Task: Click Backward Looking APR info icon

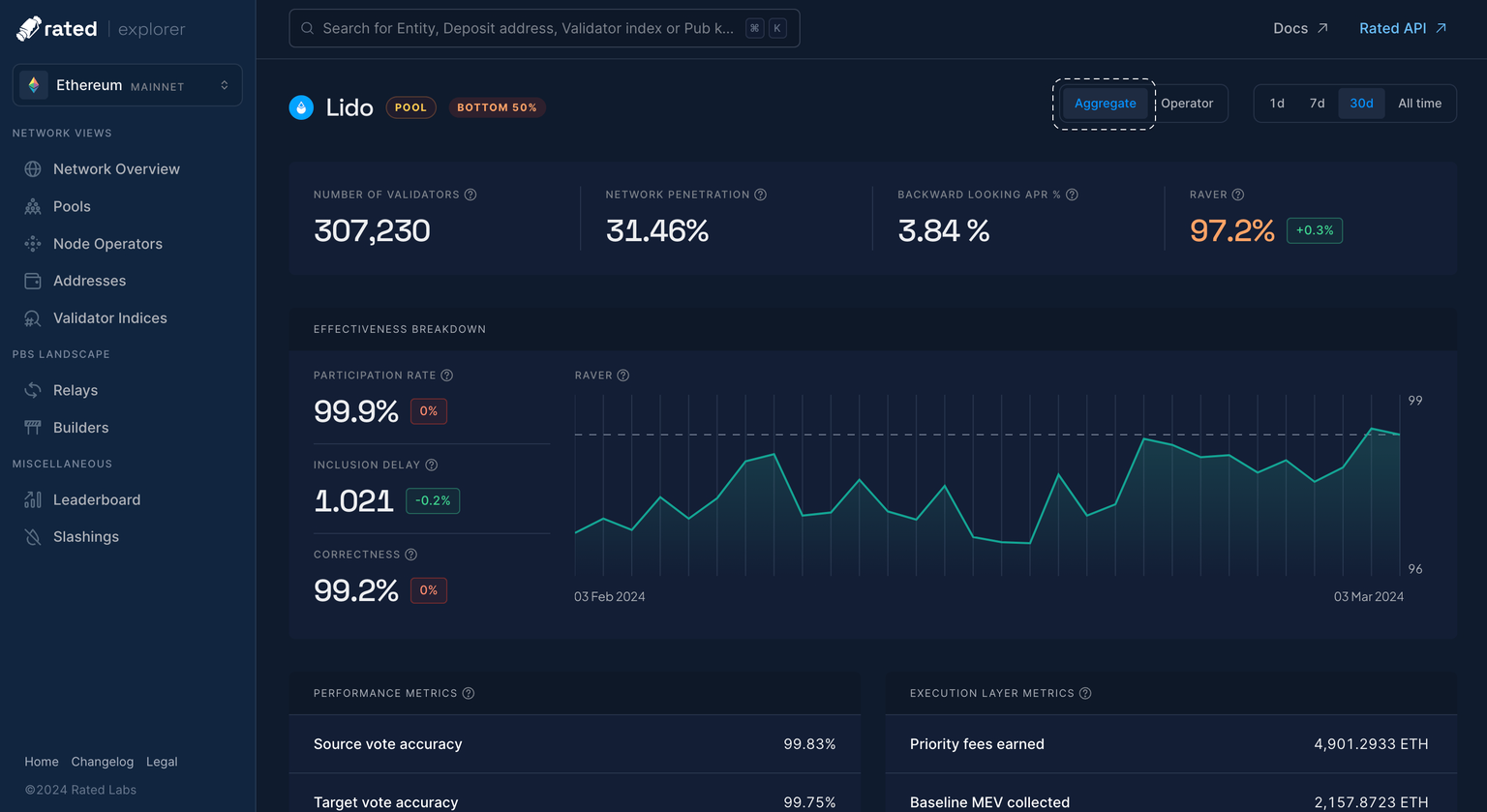Action: pos(1072,195)
